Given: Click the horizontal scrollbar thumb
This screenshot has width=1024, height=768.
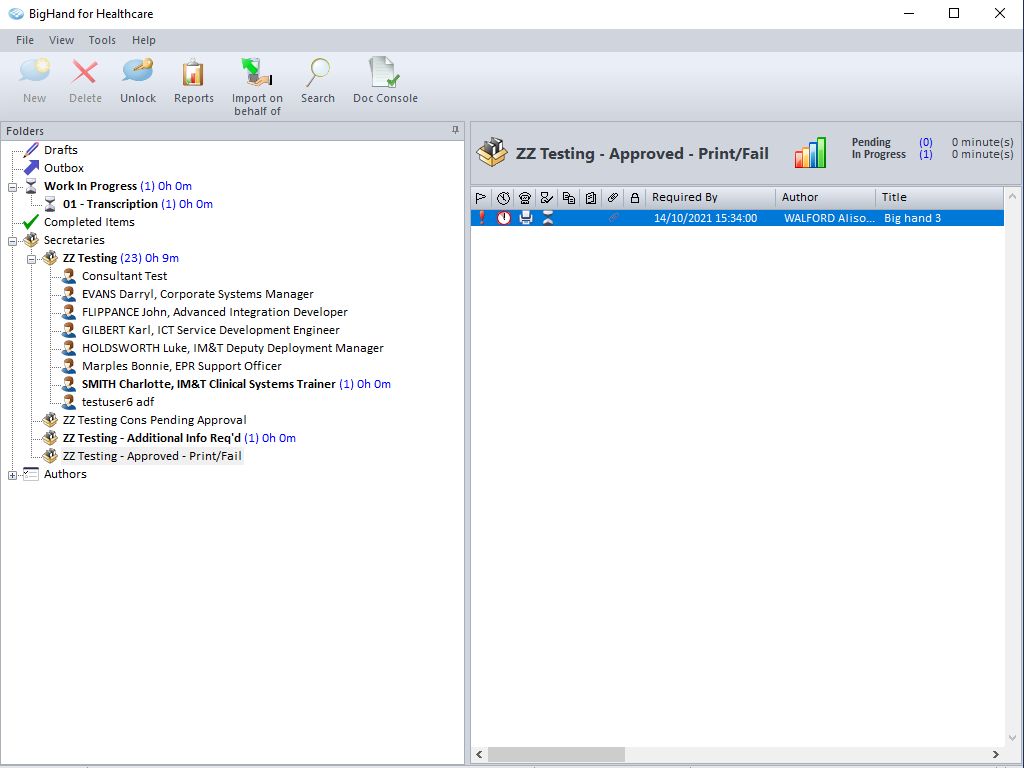Looking at the screenshot, I should point(556,754).
